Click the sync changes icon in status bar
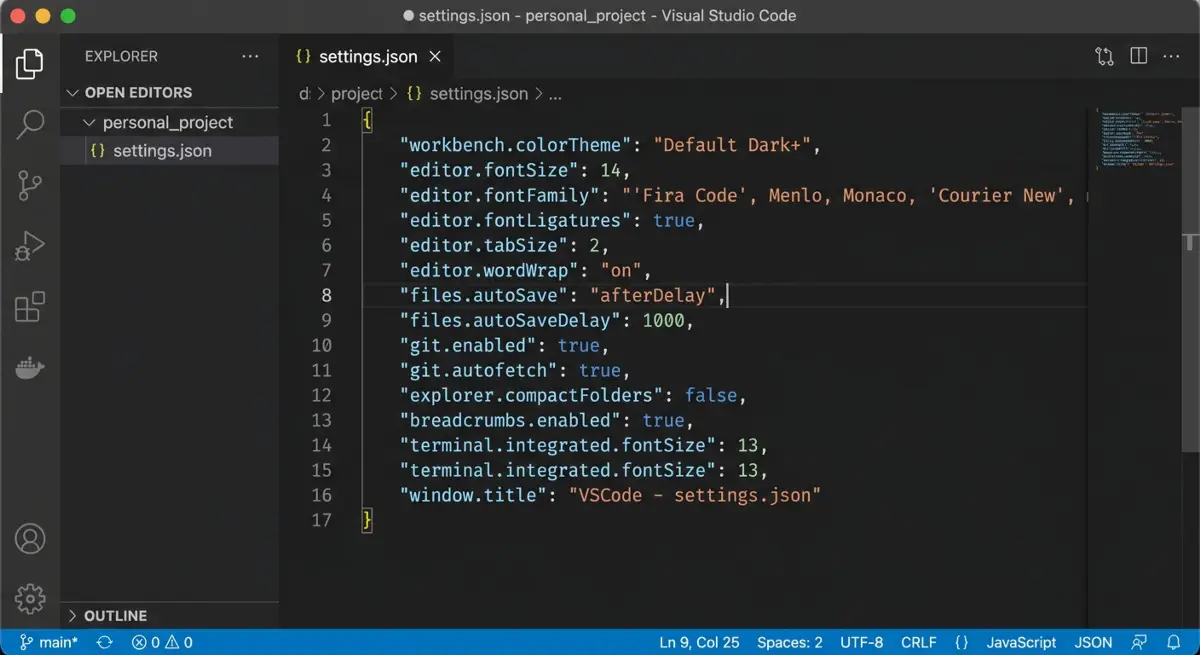Image resolution: width=1200 pixels, height=655 pixels. click(104, 642)
